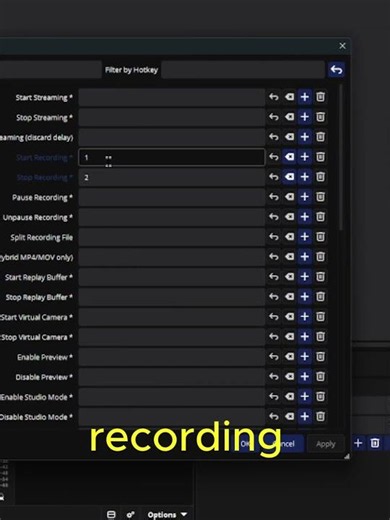Delete the Start Replay Buffer hotkey binding

320,277
